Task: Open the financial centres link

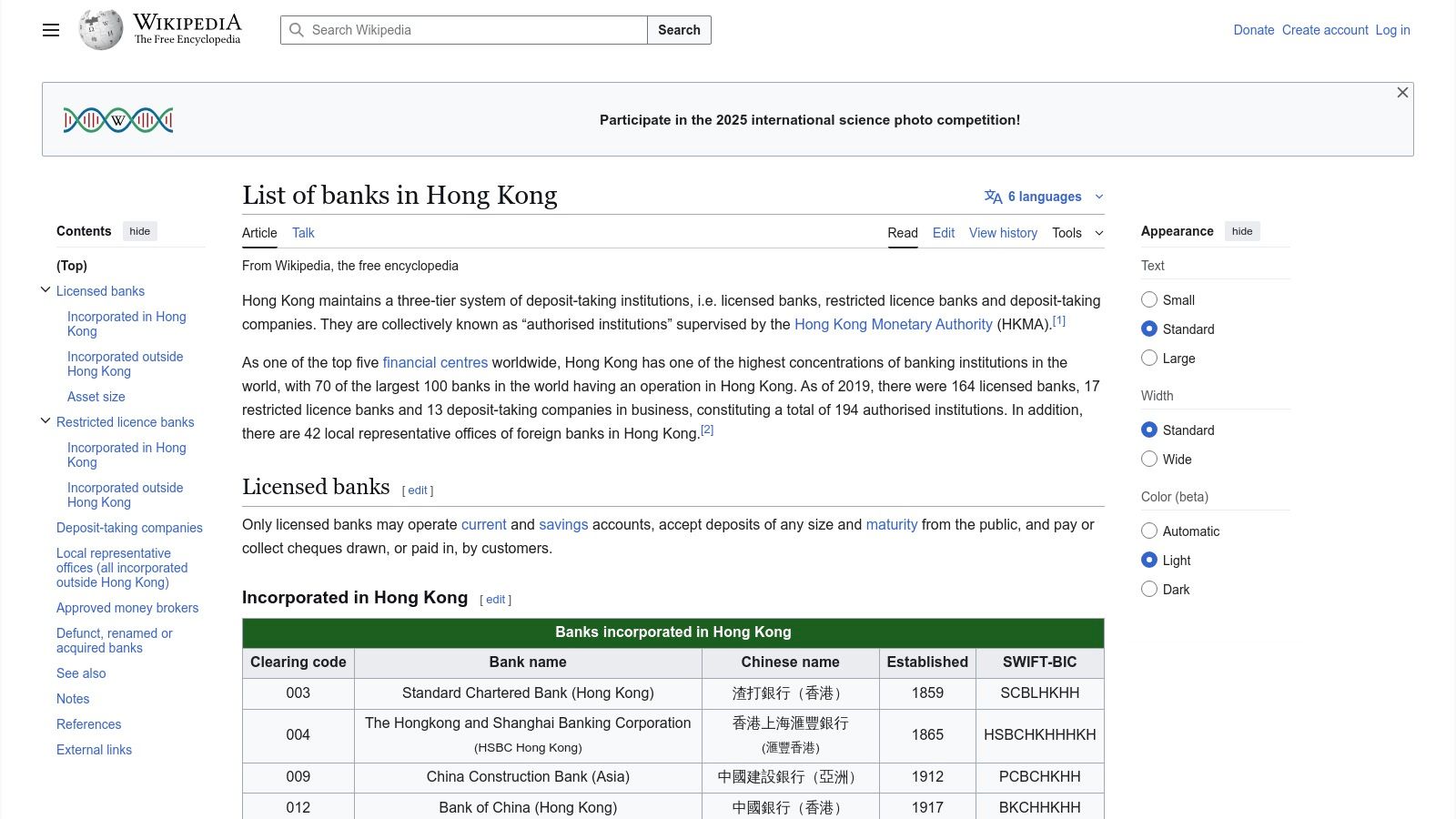Action: 435,362
